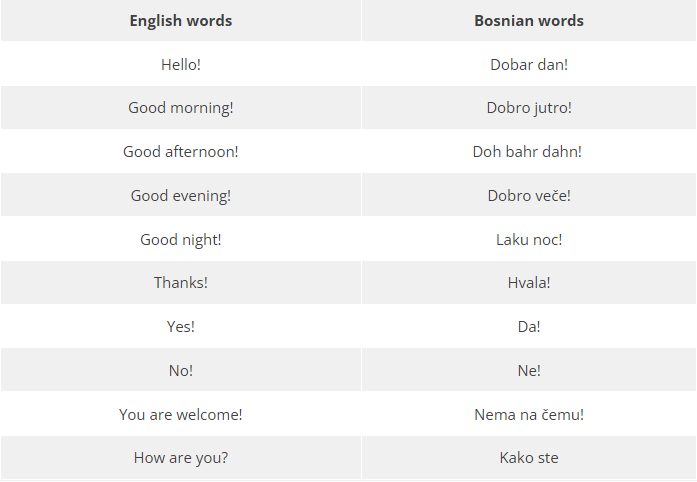Click the 'Kako ste' translation

(x=529, y=458)
